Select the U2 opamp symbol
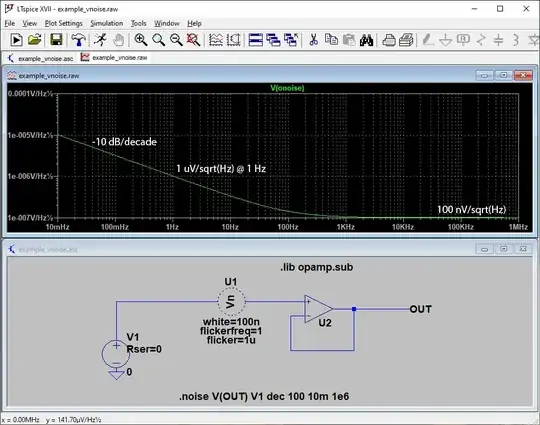Screen dimensions: 540x425 [318, 309]
